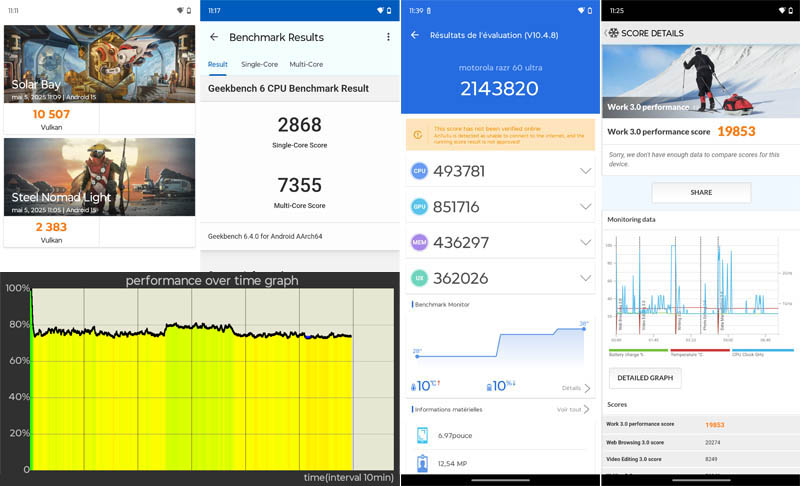Expand the UX score 362026 chevron
800x486 pixels.
(x=585, y=278)
